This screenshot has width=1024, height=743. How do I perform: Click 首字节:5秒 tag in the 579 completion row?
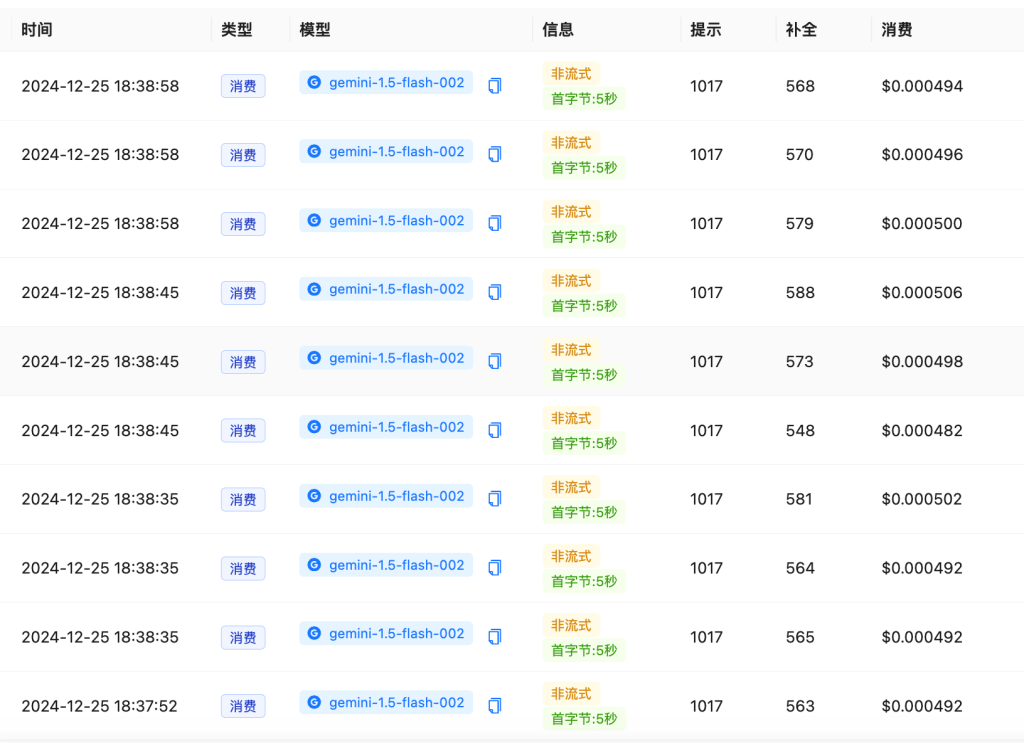click(x=584, y=237)
